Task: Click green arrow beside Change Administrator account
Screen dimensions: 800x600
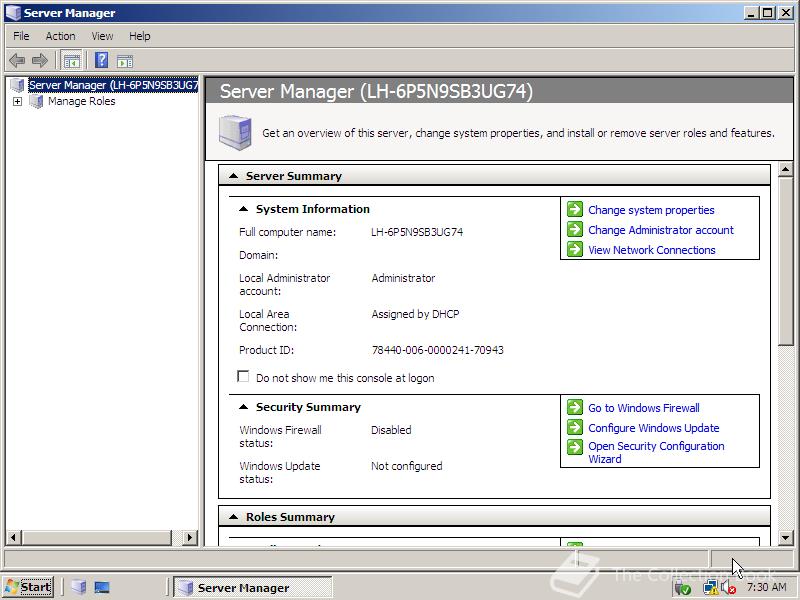Action: coord(575,229)
